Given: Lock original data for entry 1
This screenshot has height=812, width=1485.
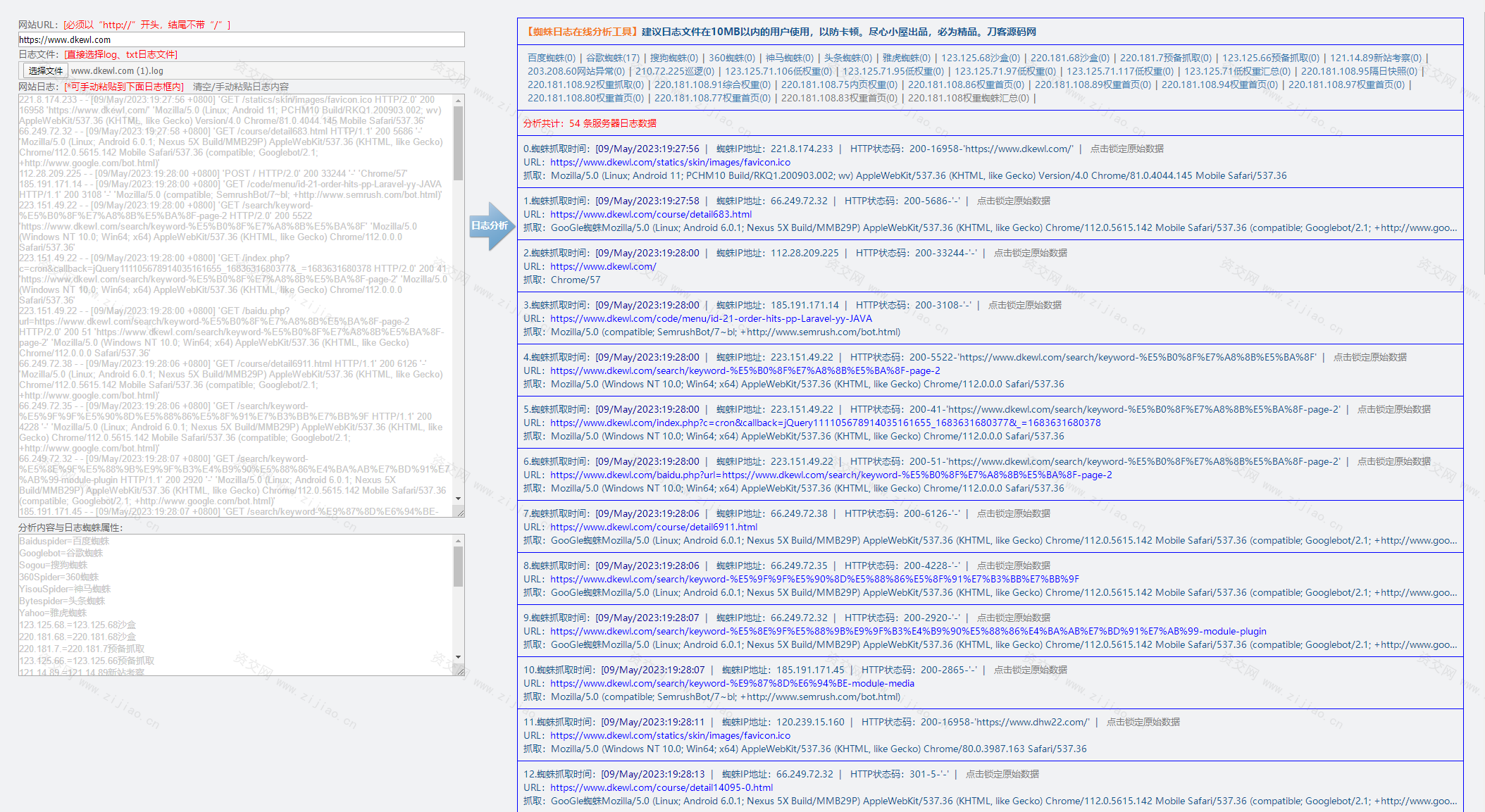Looking at the screenshot, I should [x=1013, y=201].
